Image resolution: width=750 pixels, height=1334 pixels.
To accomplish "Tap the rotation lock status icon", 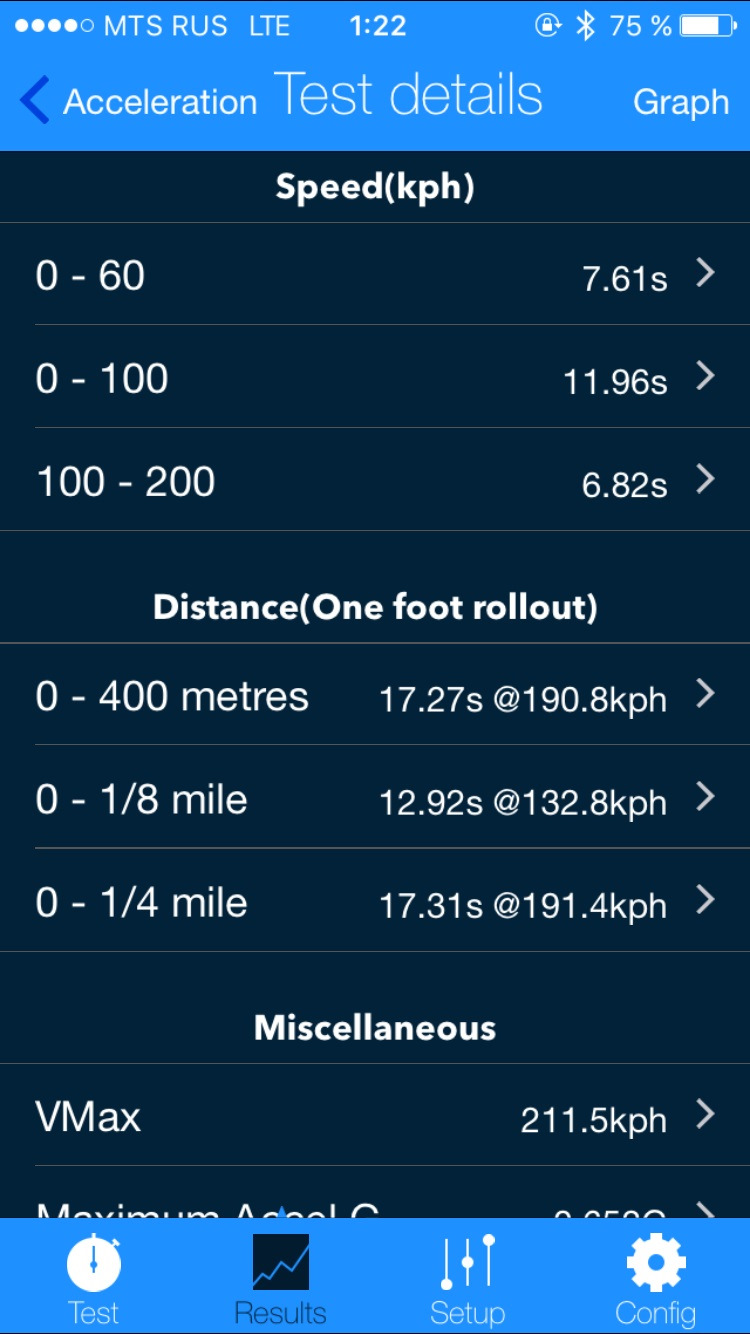I will tap(548, 27).
